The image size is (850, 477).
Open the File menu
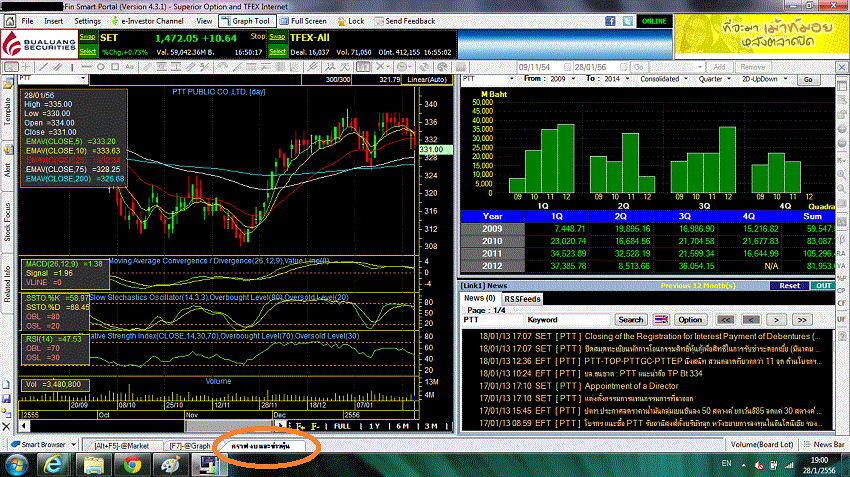tap(28, 21)
